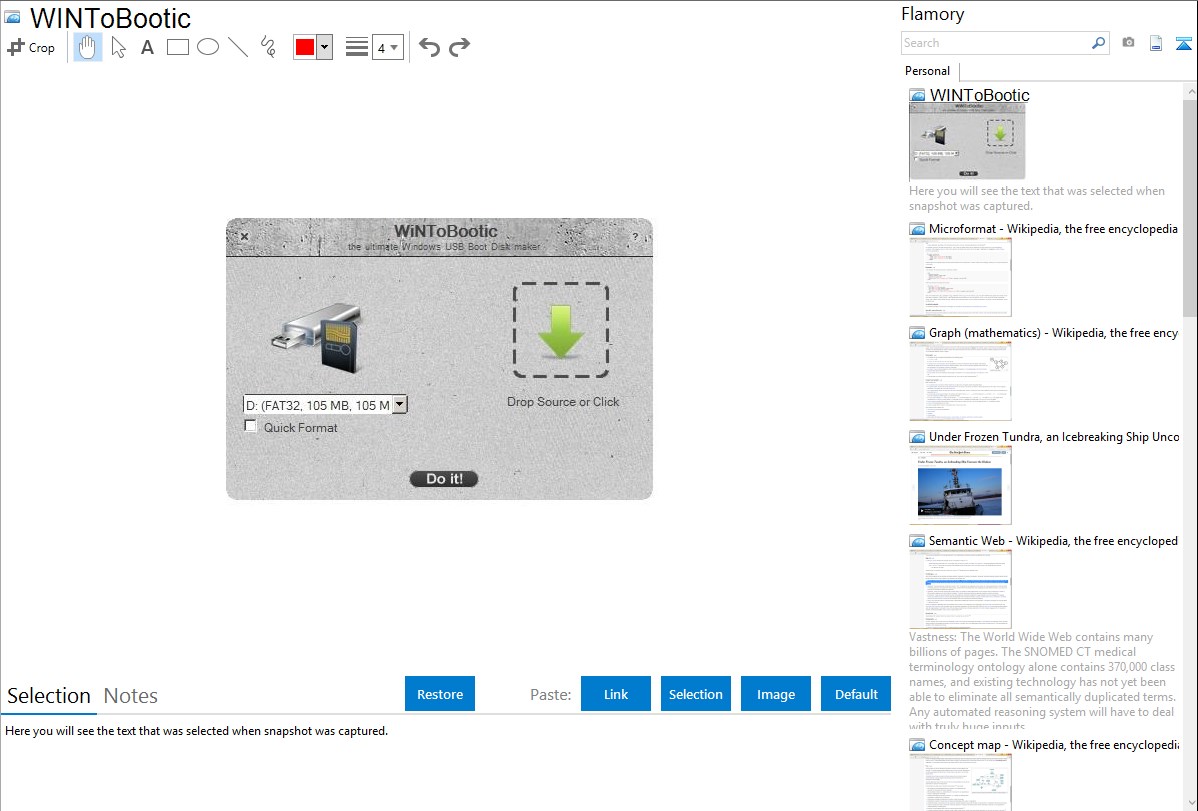The image size is (1198, 811).
Task: Click the Under Frozen Tundra title text
Action: [1054, 437]
